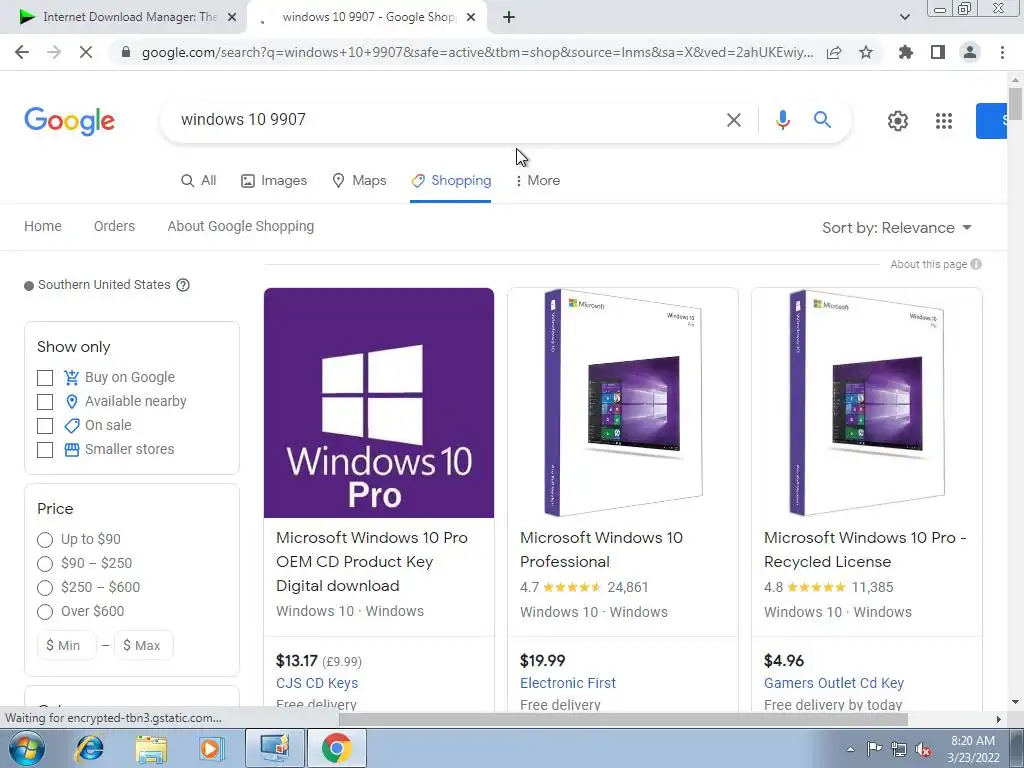Switch to the Maps tab

[x=359, y=180]
